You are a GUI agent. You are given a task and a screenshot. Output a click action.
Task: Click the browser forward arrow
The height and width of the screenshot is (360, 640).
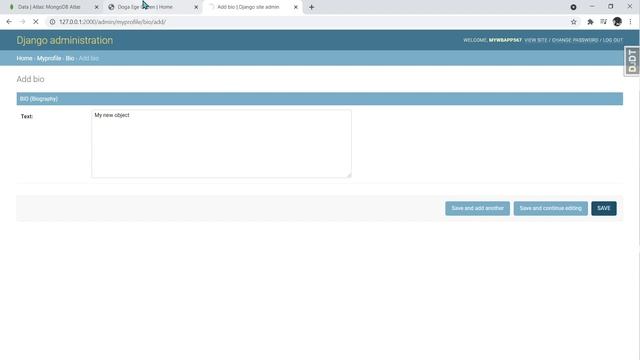click(22, 22)
